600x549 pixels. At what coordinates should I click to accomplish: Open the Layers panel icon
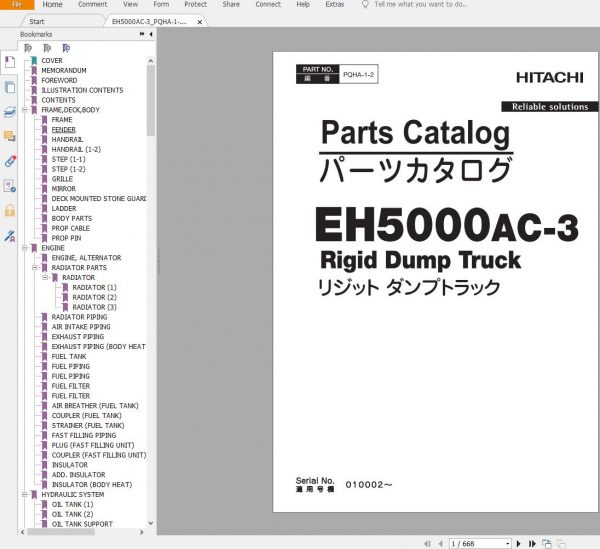(x=10, y=112)
